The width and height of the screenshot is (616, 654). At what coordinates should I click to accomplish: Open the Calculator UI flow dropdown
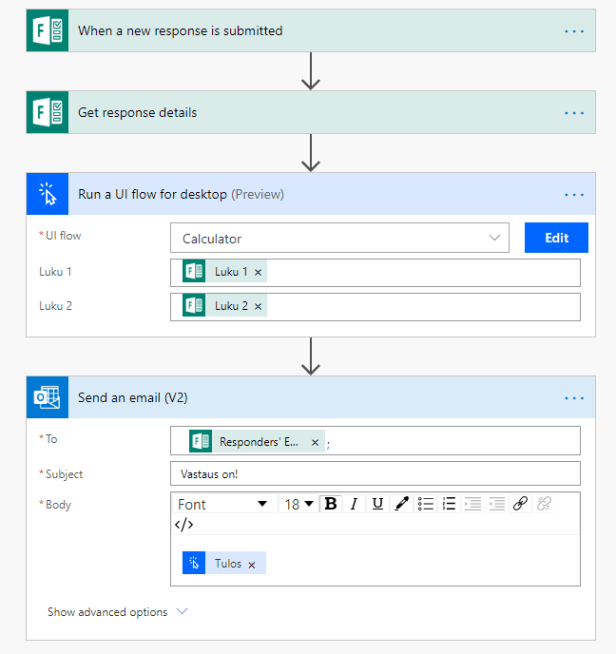coord(339,238)
